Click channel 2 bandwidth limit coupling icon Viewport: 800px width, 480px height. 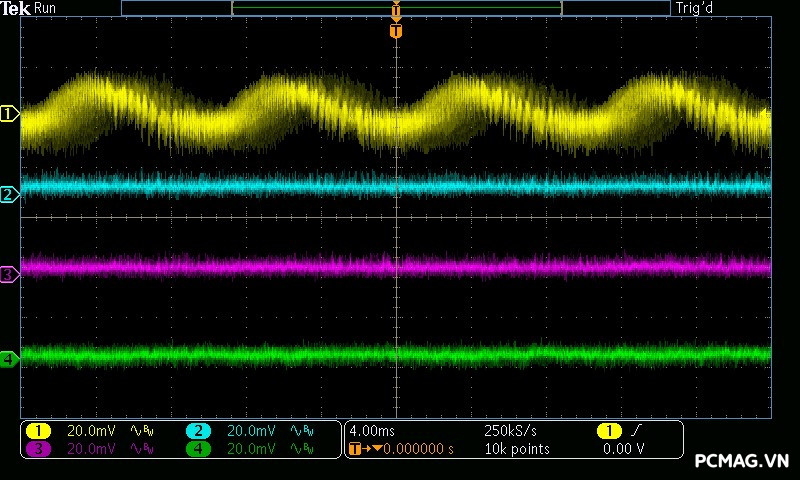point(301,431)
